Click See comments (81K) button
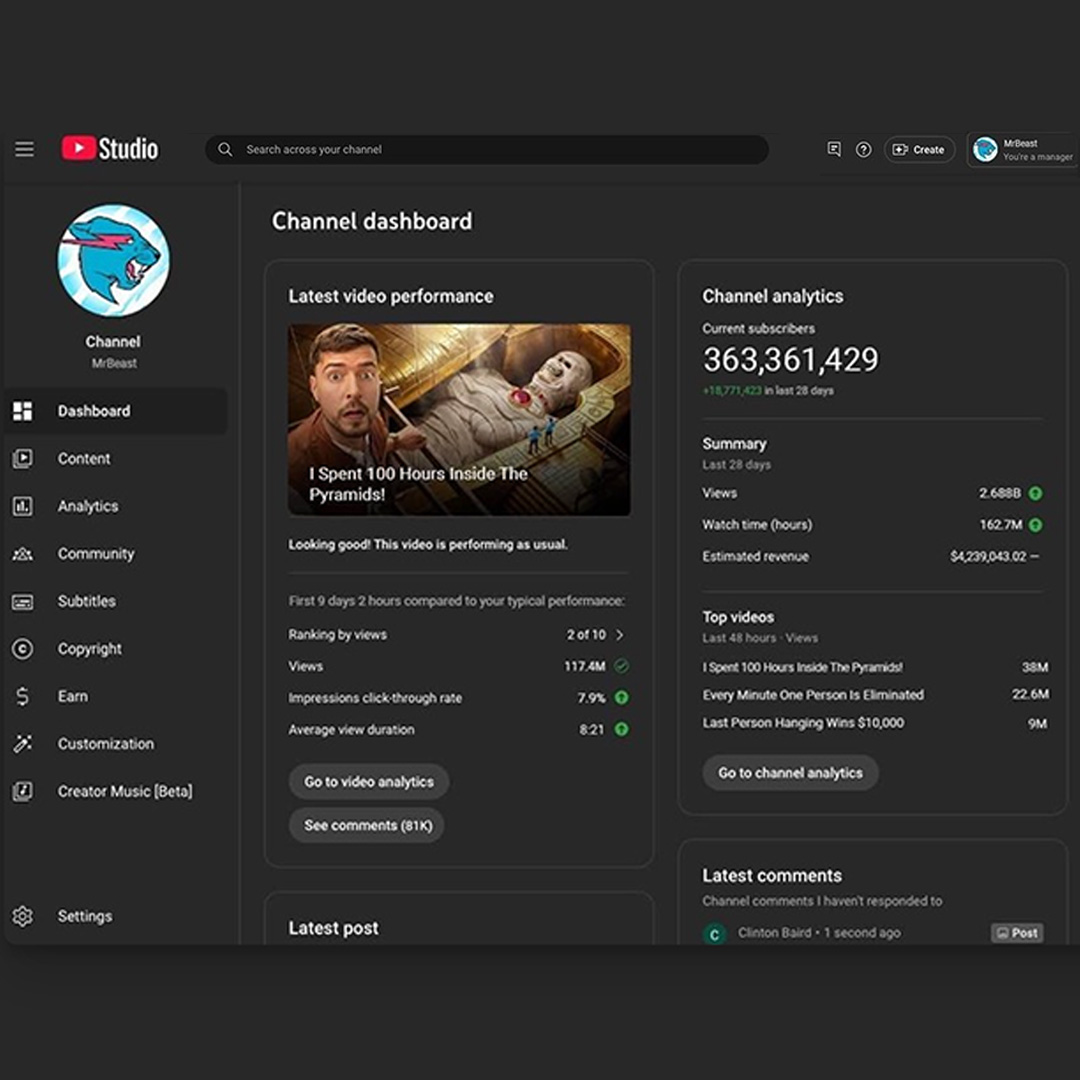 pos(367,825)
